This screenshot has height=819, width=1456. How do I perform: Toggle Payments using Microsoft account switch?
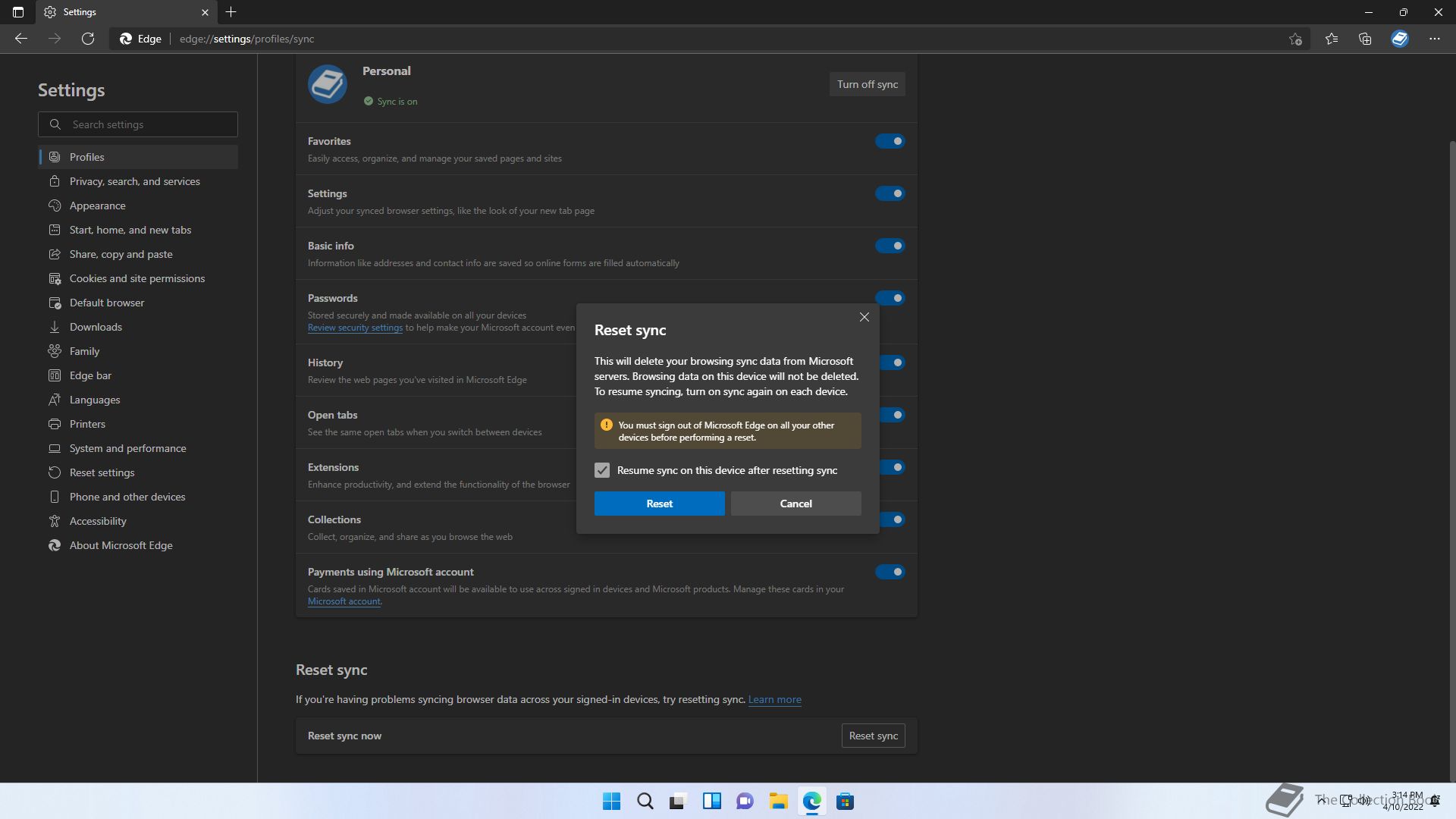890,572
